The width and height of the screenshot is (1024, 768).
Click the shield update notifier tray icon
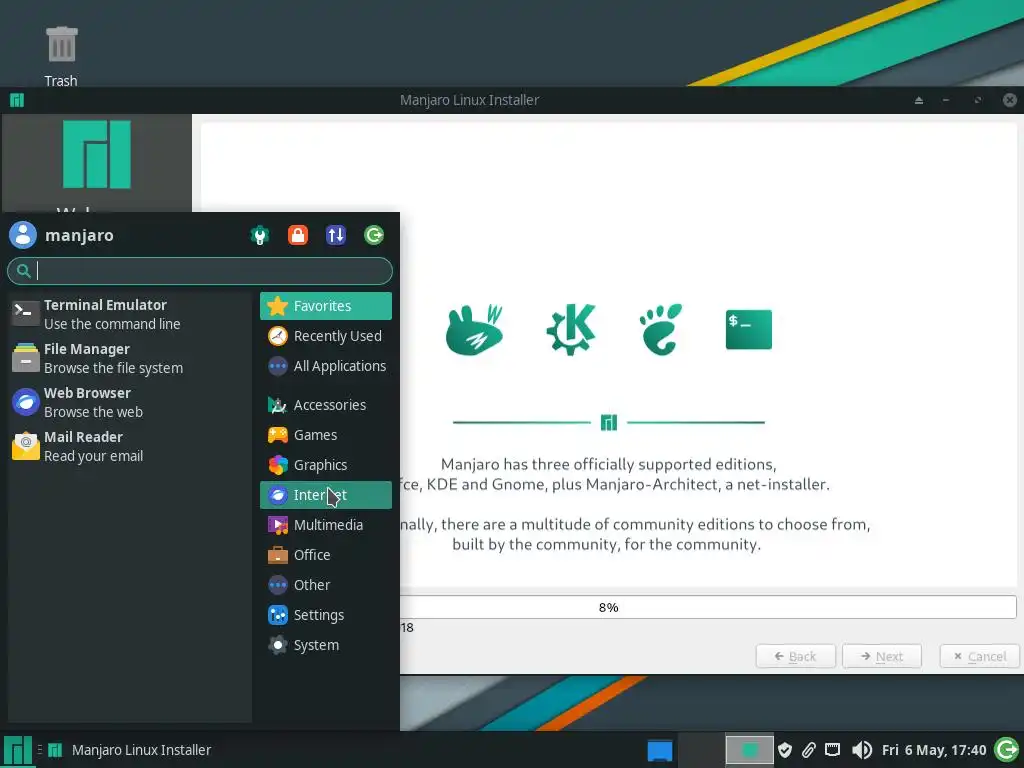785,750
